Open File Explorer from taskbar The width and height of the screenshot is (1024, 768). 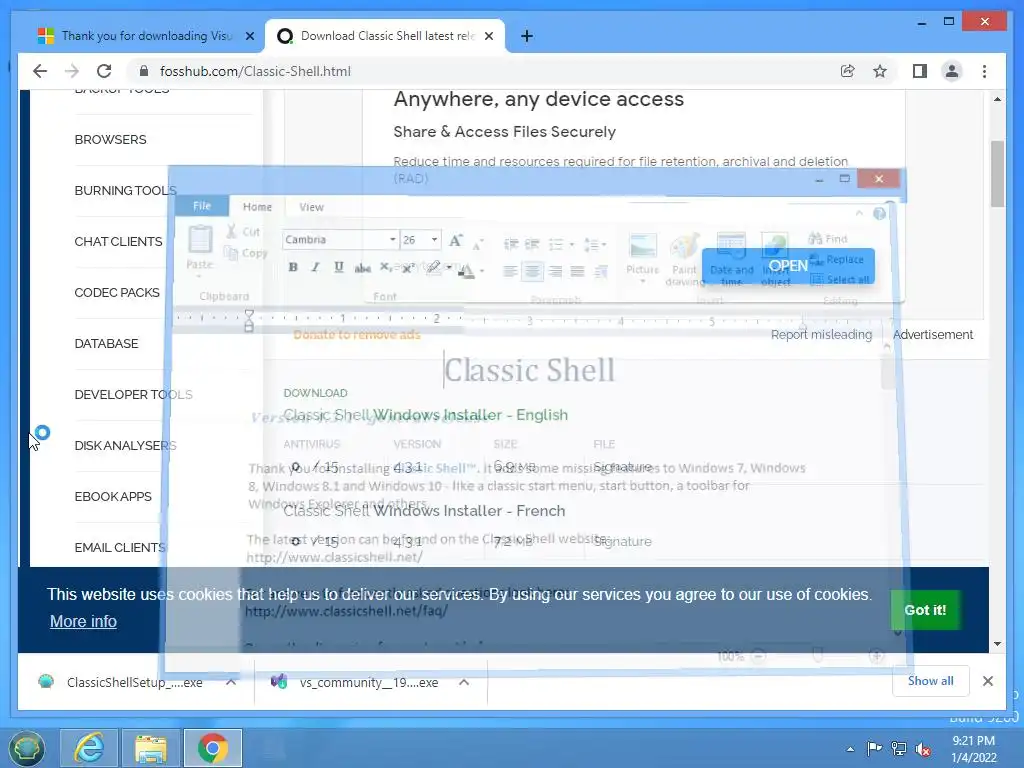(x=150, y=748)
